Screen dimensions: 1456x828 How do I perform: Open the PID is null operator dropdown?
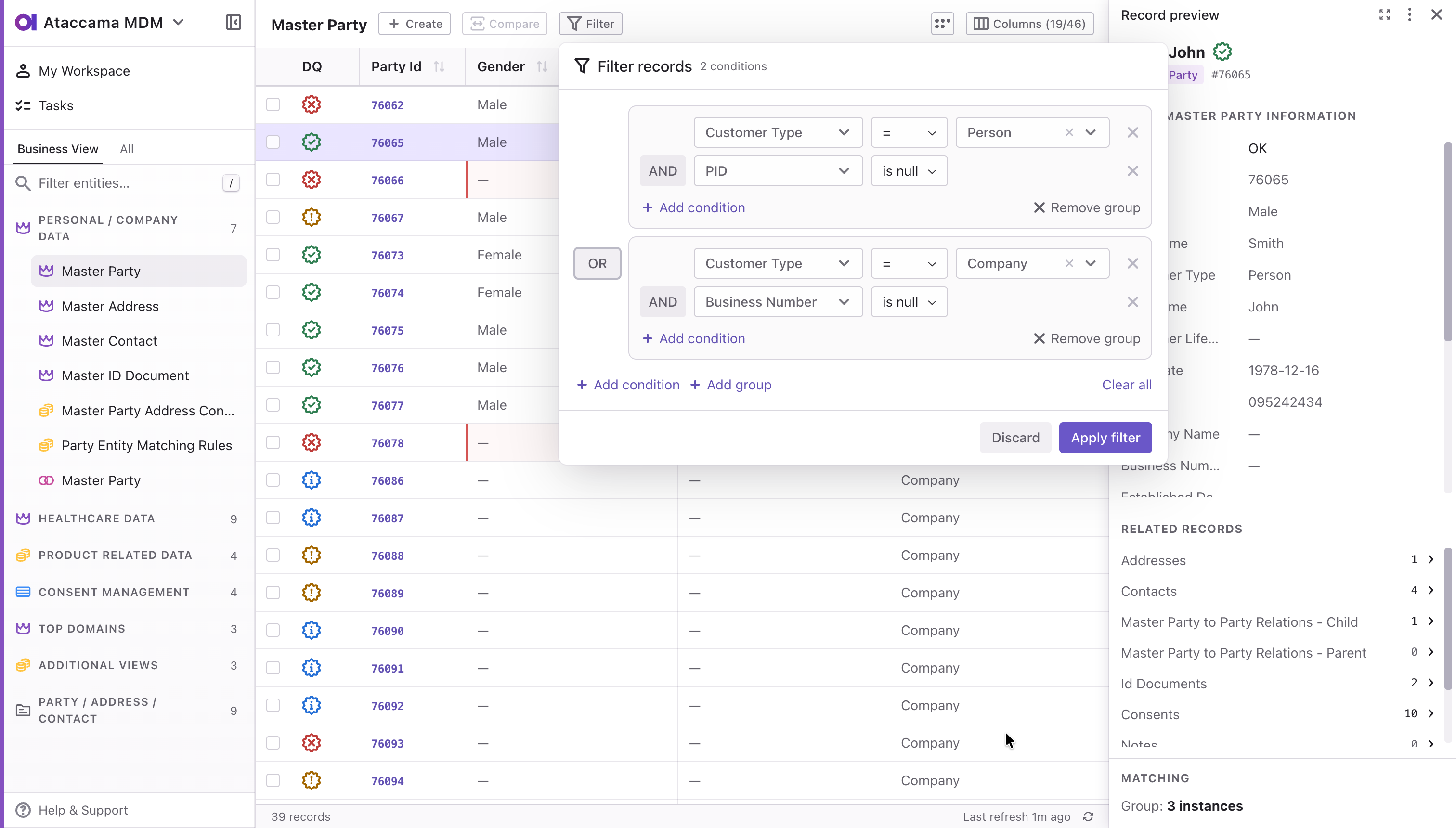(909, 171)
